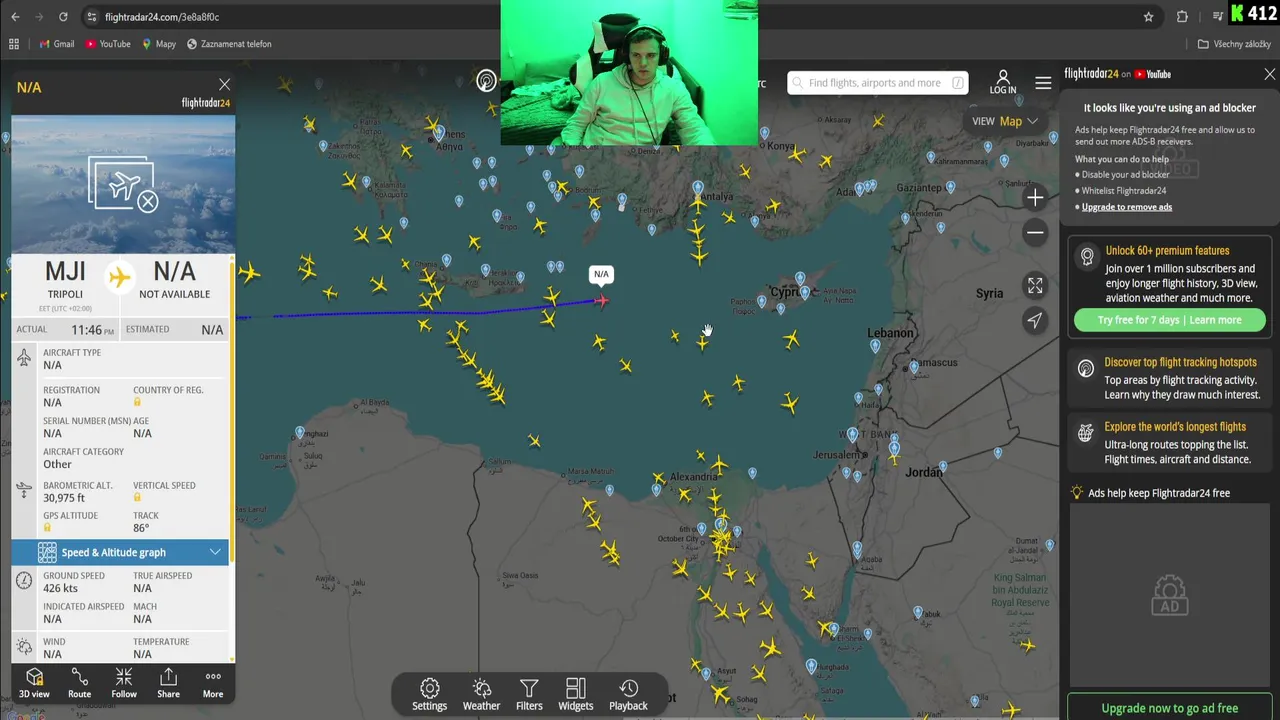Click the selected red aircraft on map

(601, 300)
